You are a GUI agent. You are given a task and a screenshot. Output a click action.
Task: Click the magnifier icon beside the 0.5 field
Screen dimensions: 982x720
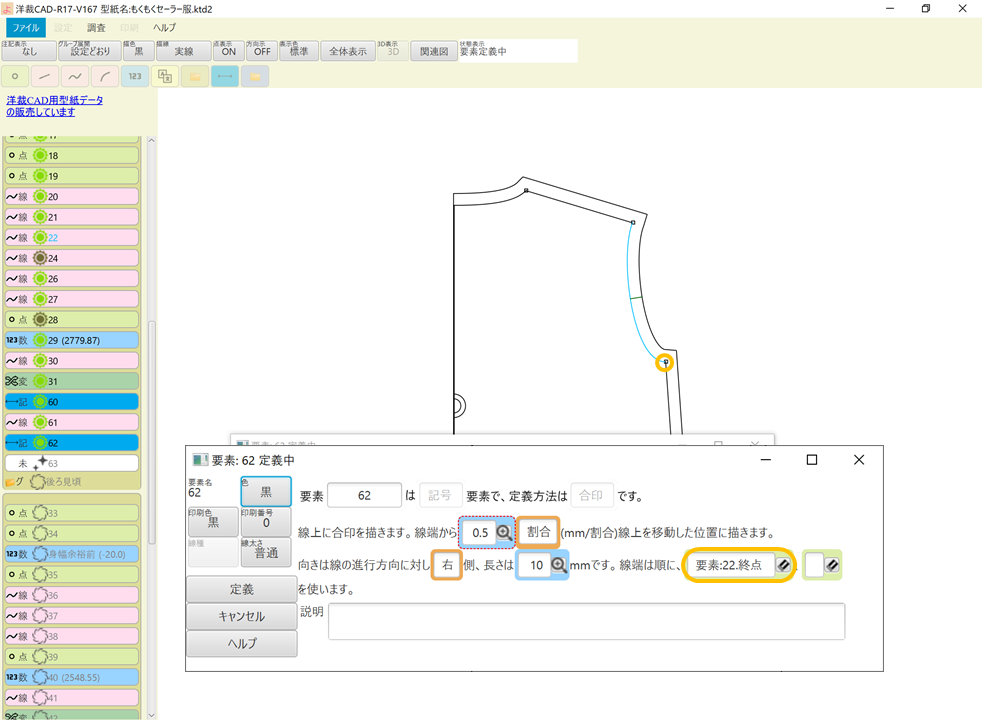pyautogui.click(x=506, y=532)
